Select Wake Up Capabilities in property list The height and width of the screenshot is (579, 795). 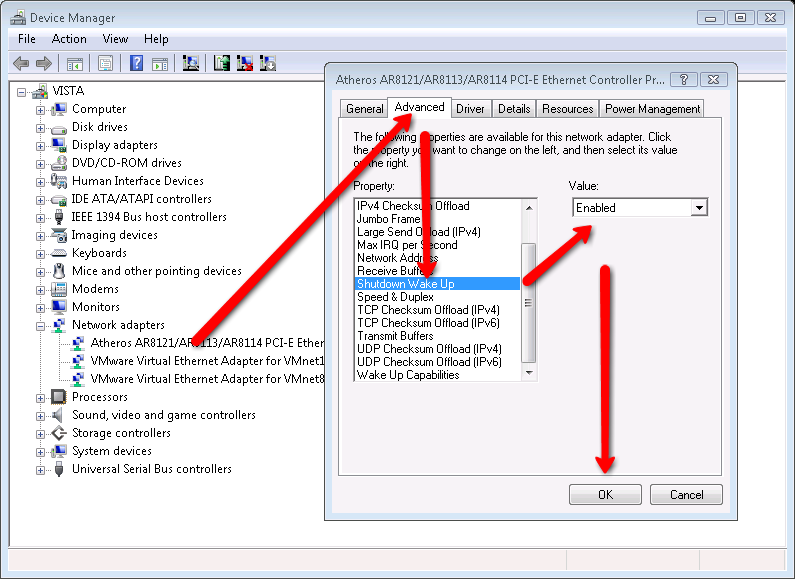(408, 375)
